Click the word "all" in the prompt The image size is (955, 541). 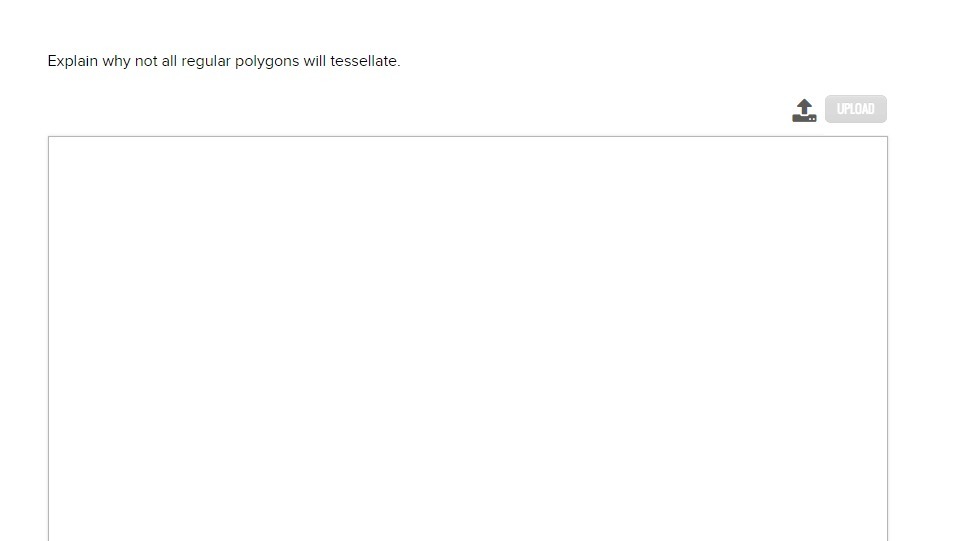169,61
